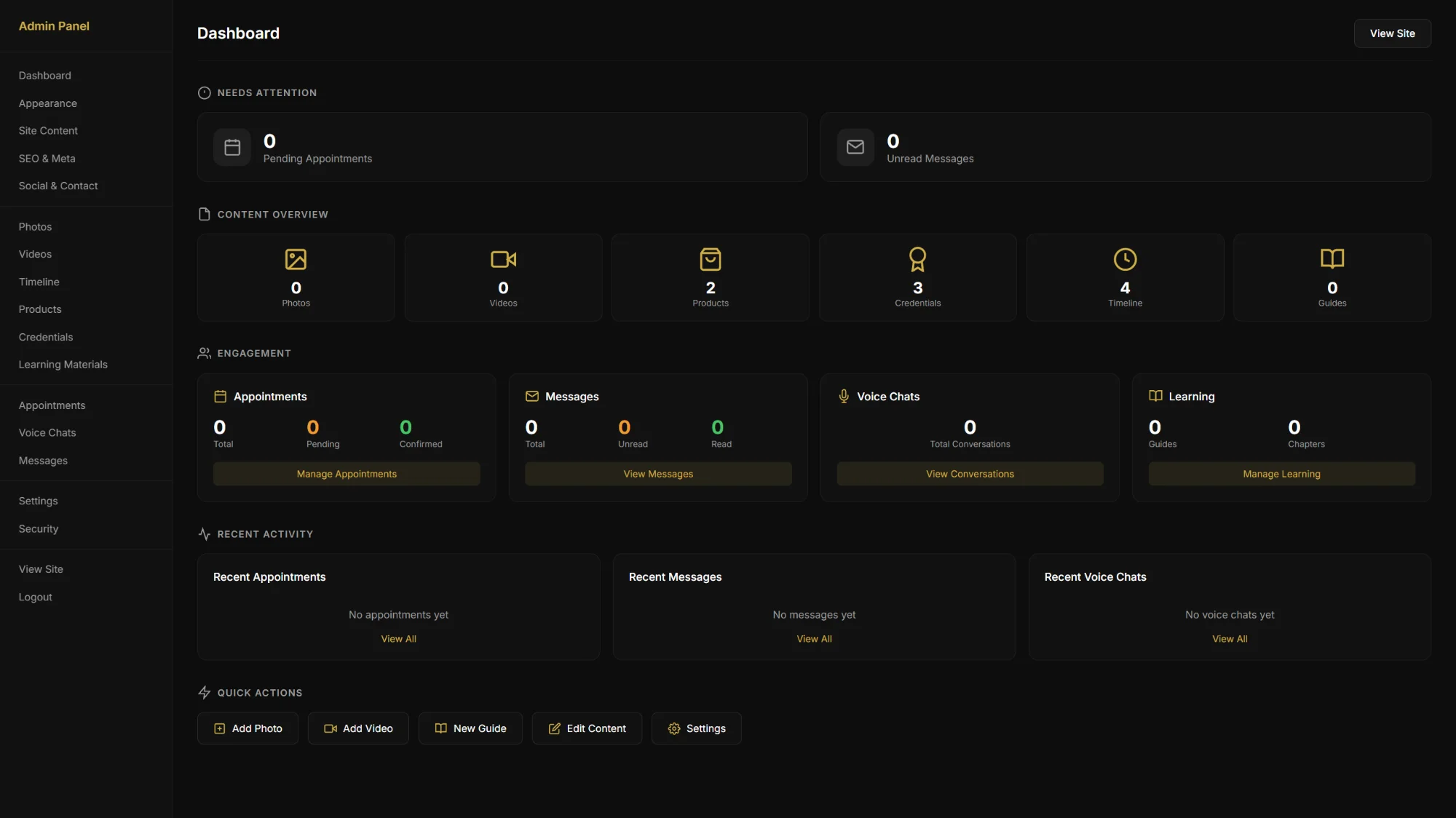The image size is (1456, 818).
Task: Click the Credentials ribbon icon
Action: [917, 259]
